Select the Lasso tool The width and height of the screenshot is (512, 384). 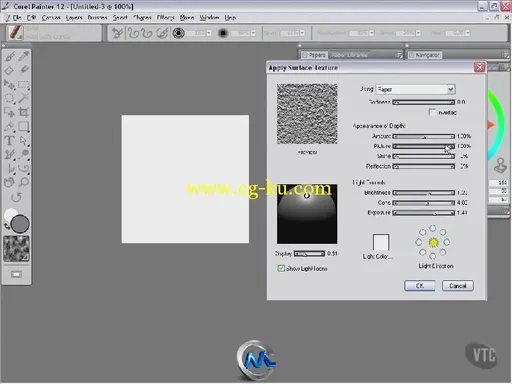(10, 99)
